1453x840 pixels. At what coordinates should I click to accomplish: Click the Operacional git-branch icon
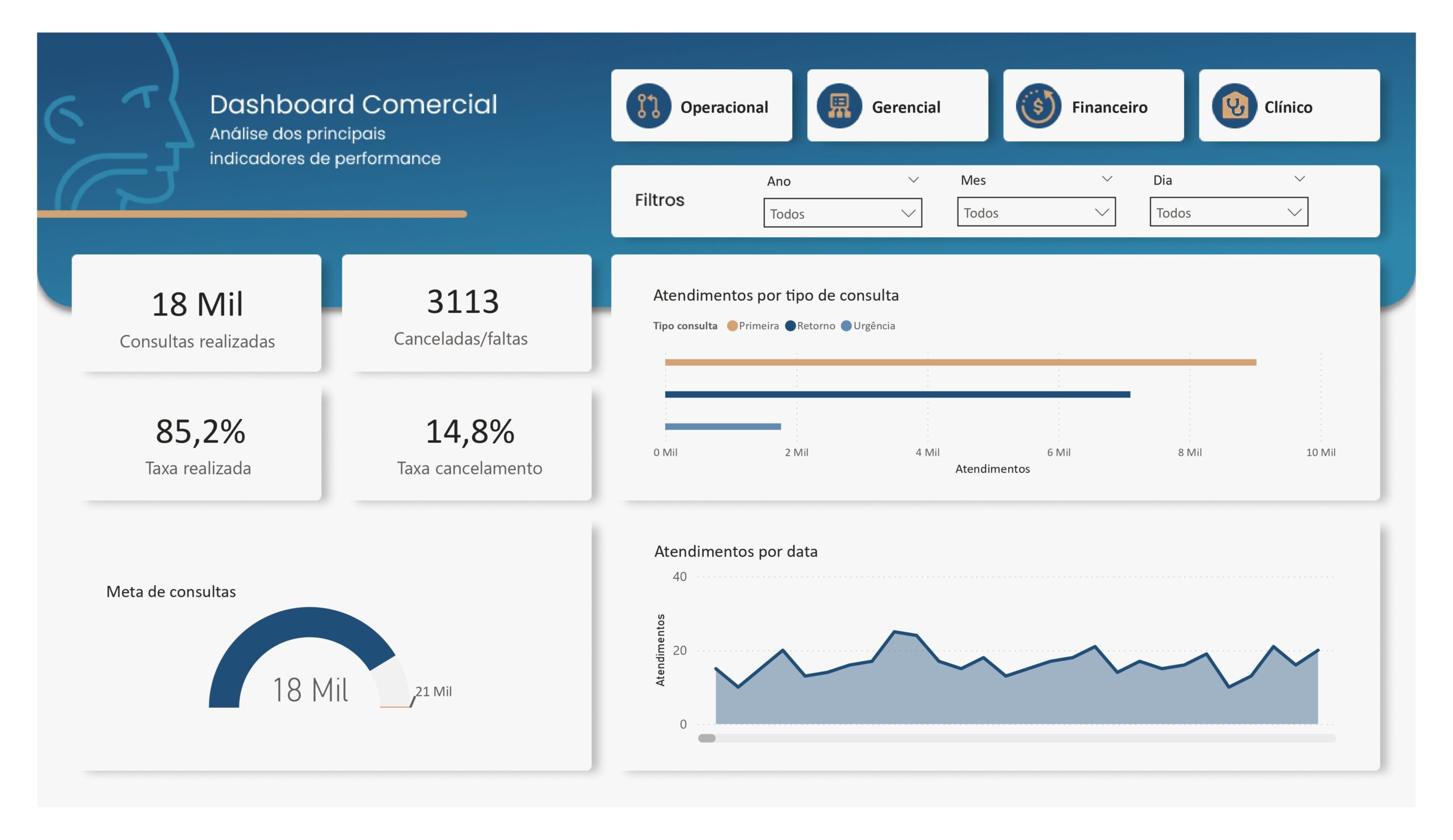tap(649, 106)
